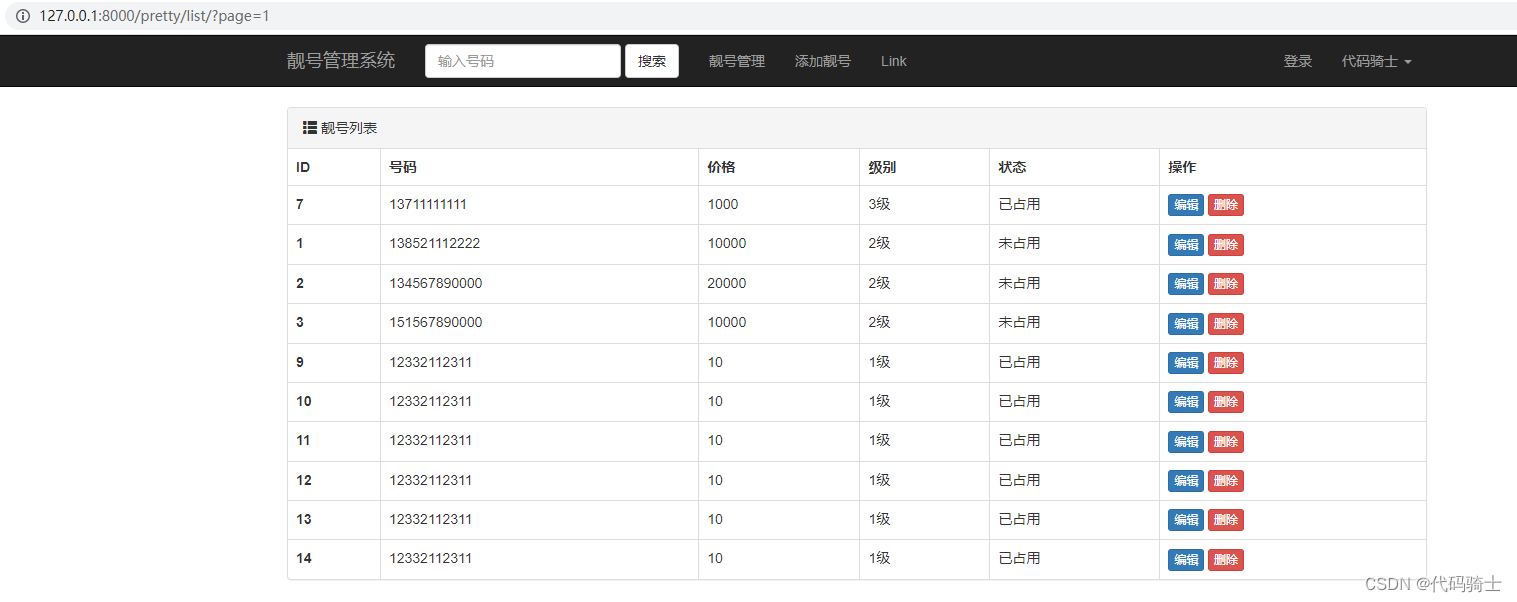
Task: Edit the record with ID 7
Action: tap(1185, 205)
